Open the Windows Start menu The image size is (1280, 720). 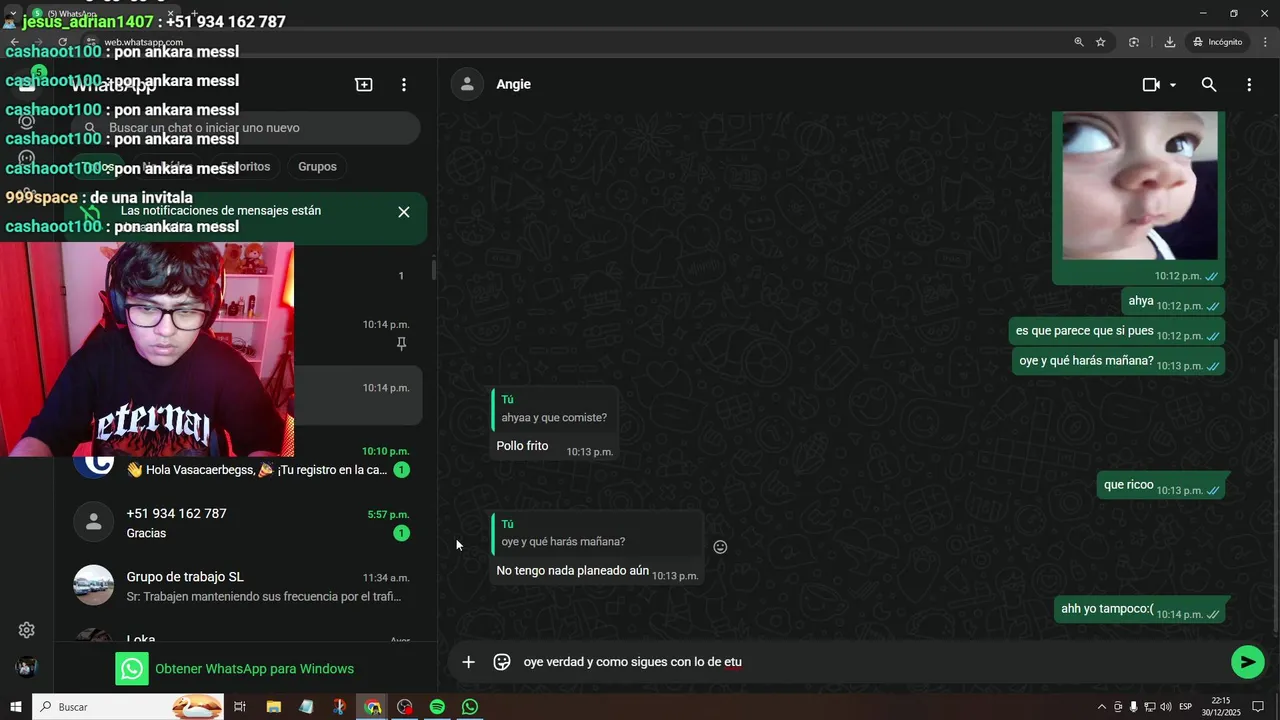click(15, 707)
